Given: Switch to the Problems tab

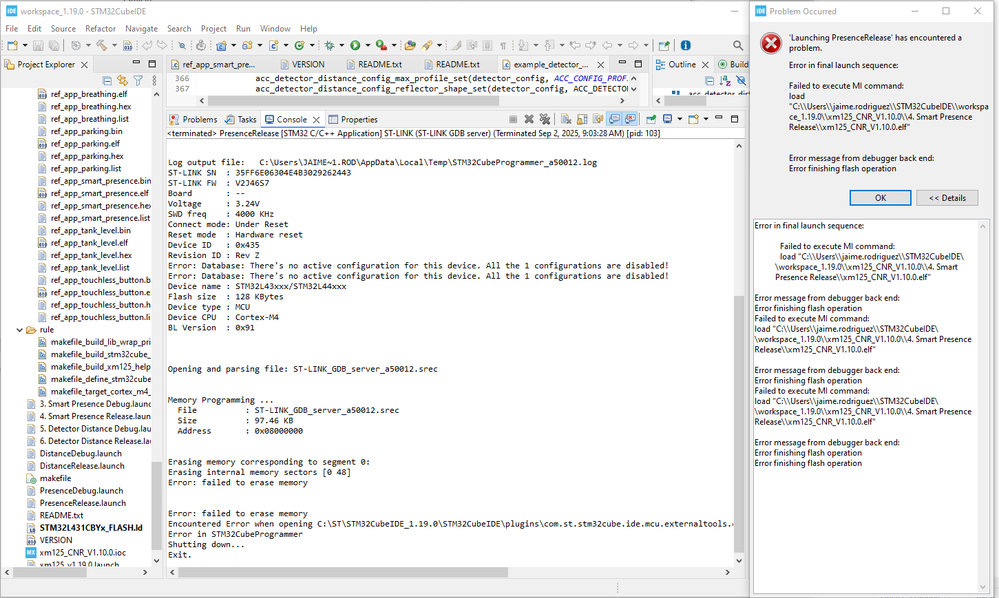Looking at the screenshot, I should pyautogui.click(x=194, y=120).
